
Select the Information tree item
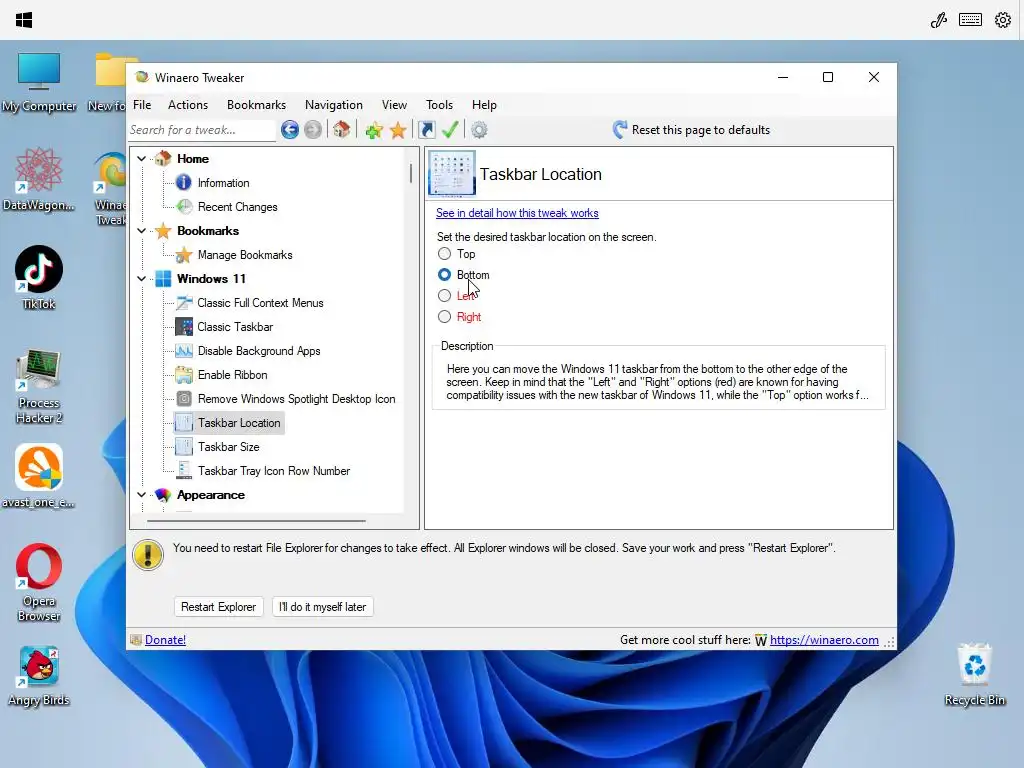(223, 183)
